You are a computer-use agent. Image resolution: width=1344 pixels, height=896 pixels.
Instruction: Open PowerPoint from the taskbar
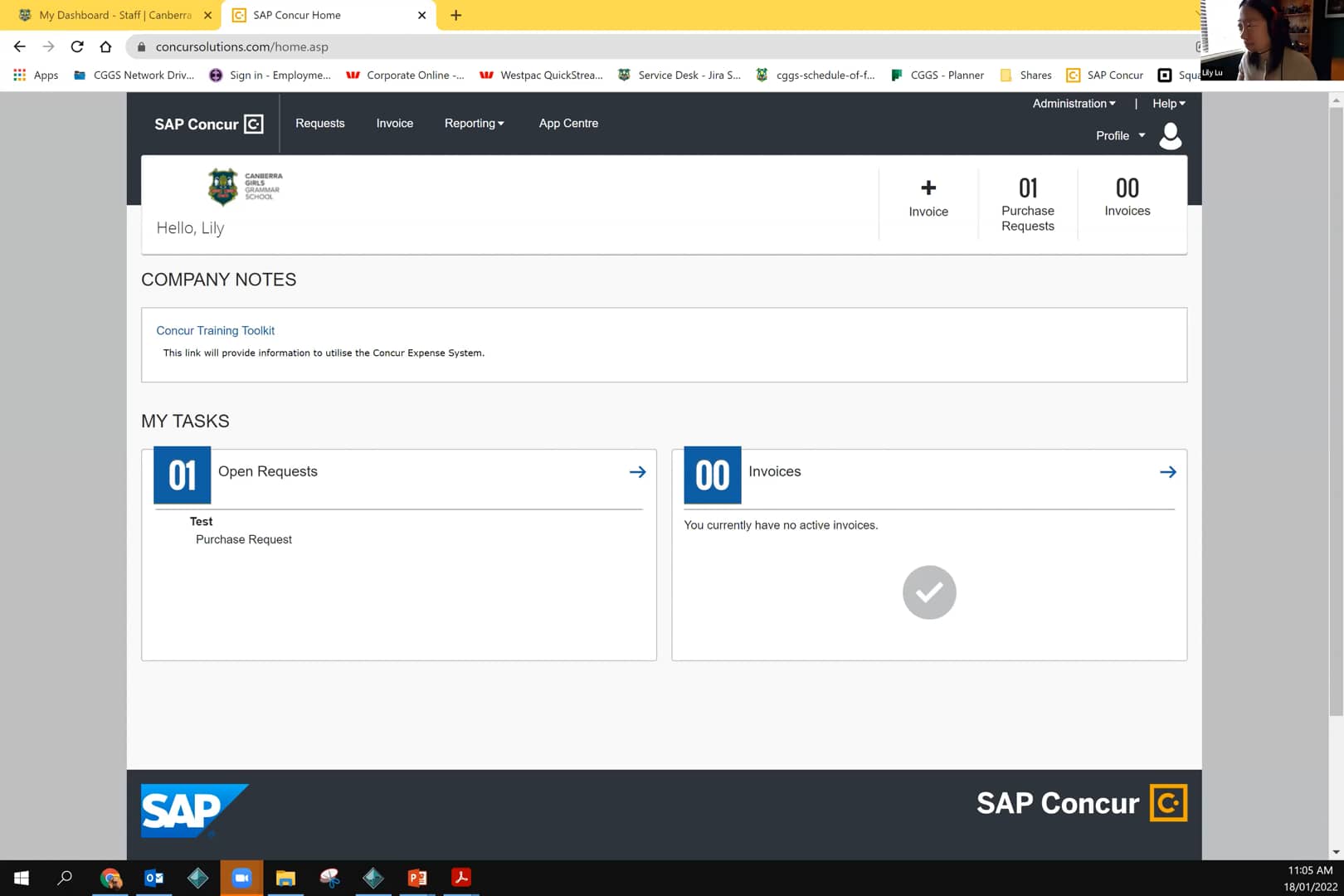coord(416,877)
